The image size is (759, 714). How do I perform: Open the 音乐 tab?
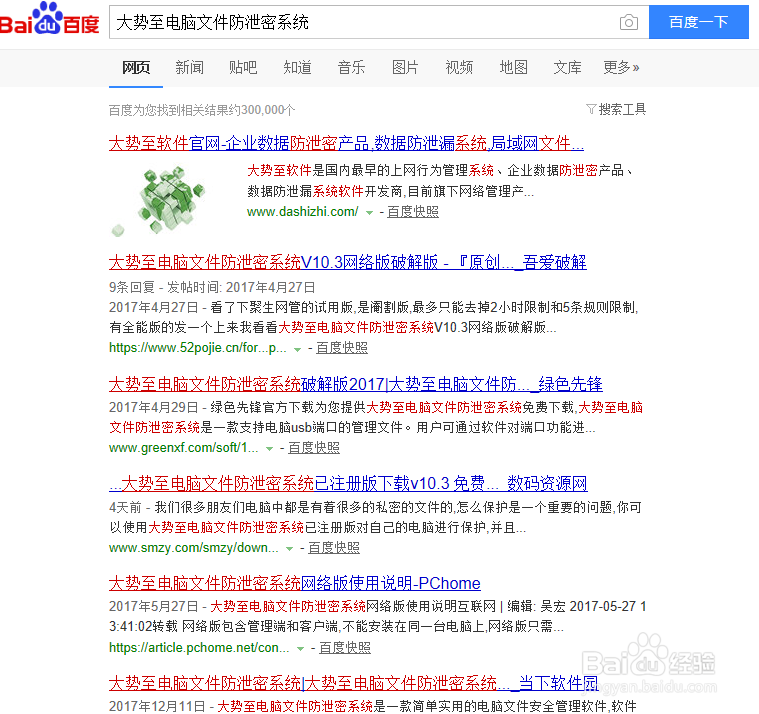click(x=351, y=67)
